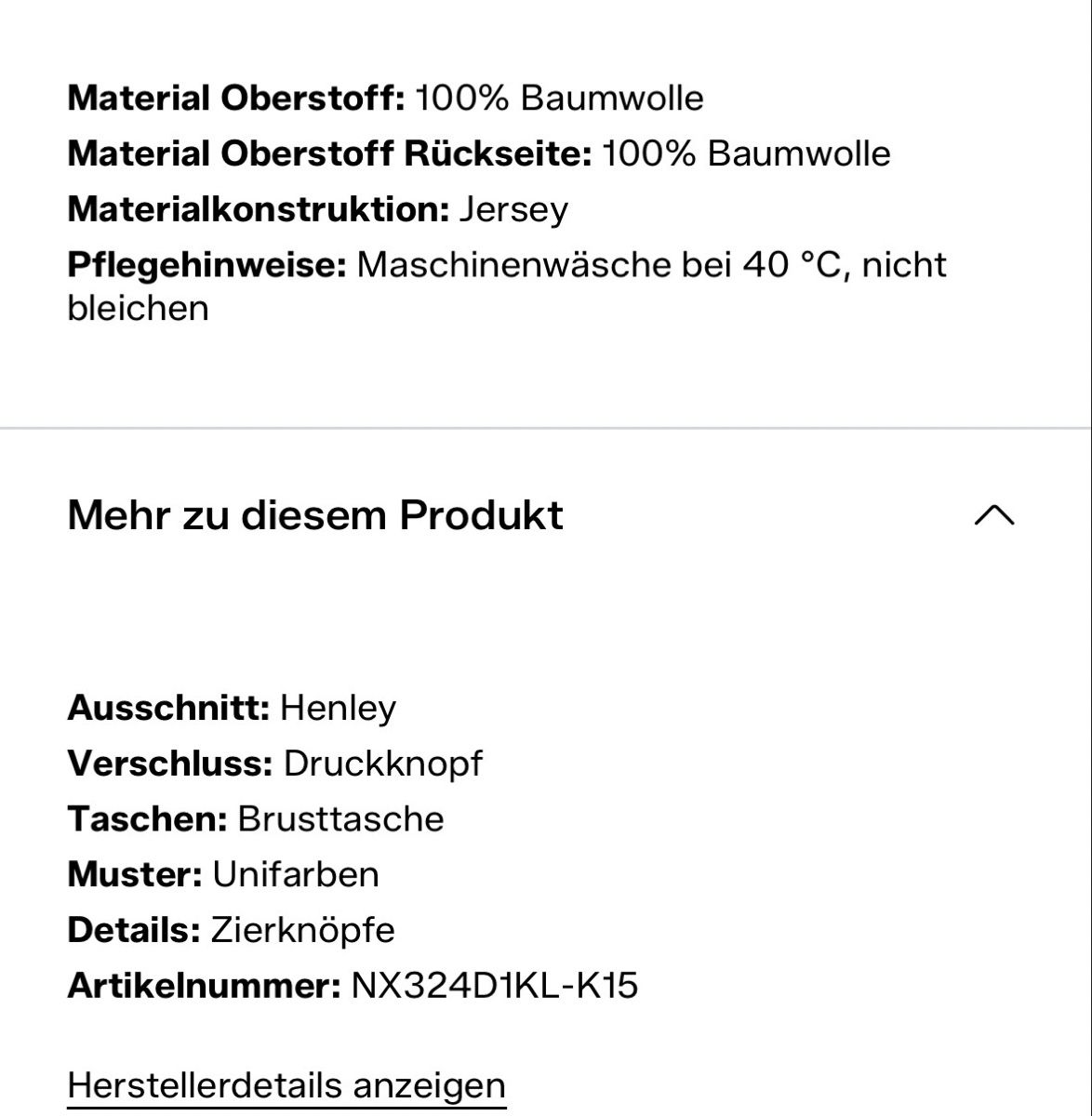Viewport: 1092px width, 1116px height.
Task: Select '100% Baumwolle' after Material Oberstoff Rückseite
Action: coord(746,154)
